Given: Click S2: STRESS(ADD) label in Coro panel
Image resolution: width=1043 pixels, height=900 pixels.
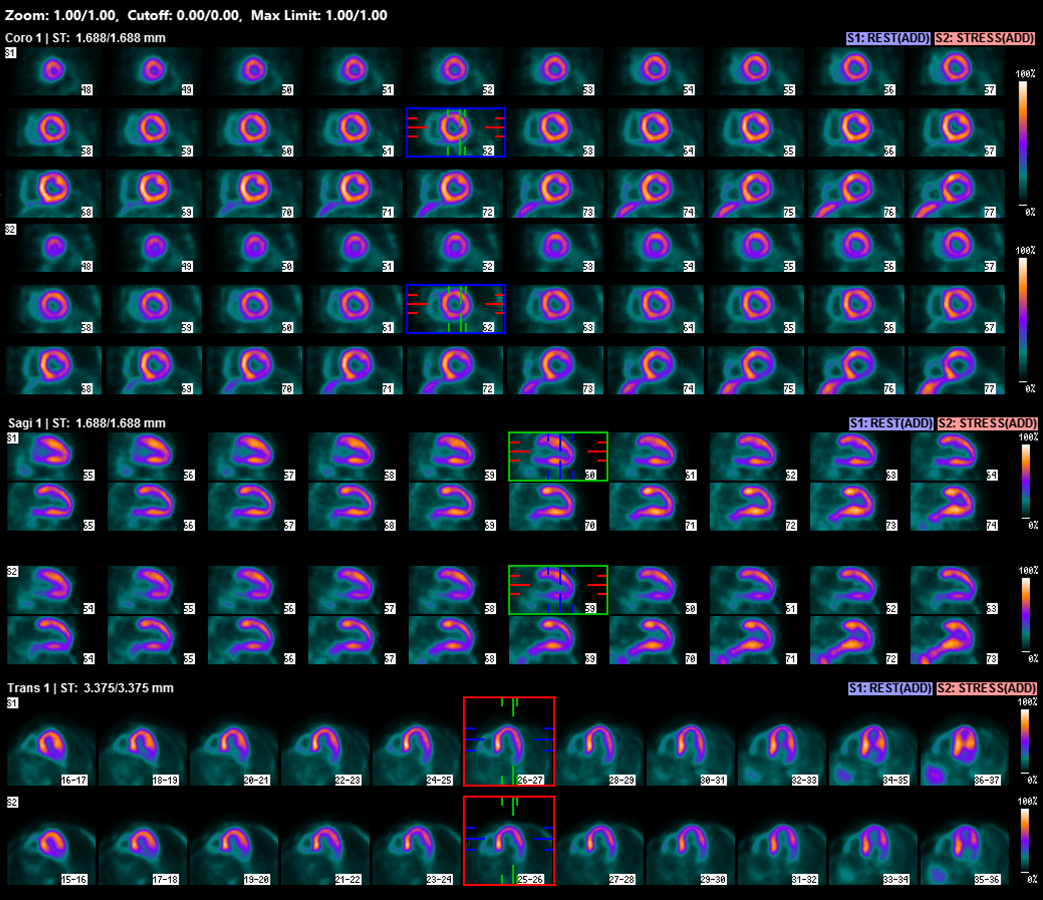Looking at the screenshot, I should click(985, 38).
